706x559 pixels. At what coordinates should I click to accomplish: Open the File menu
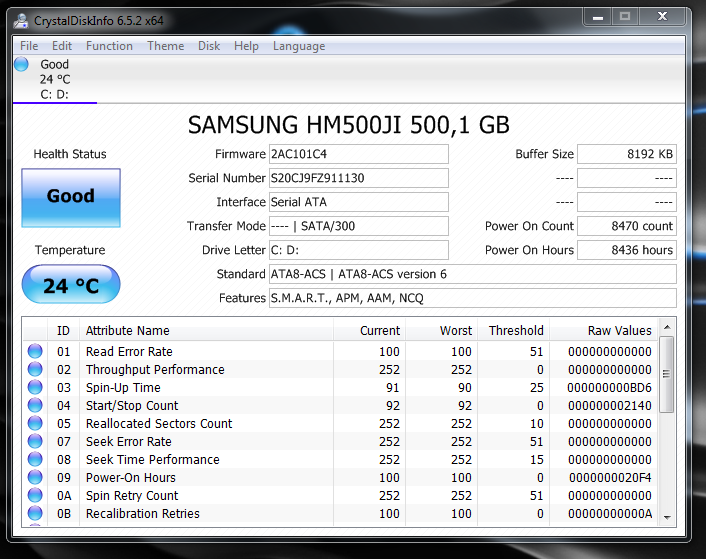click(29, 46)
